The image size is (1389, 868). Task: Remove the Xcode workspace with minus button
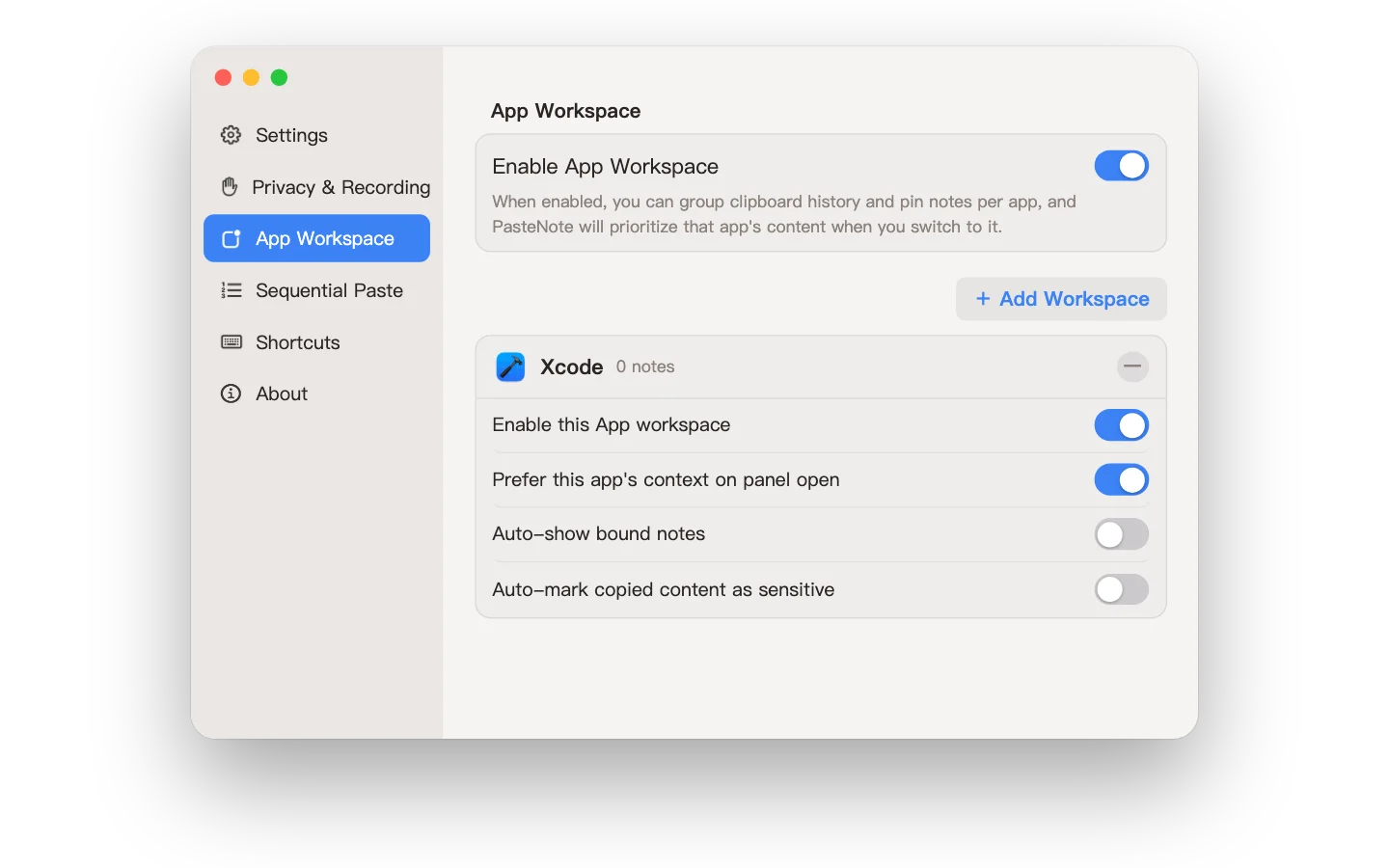1132,366
